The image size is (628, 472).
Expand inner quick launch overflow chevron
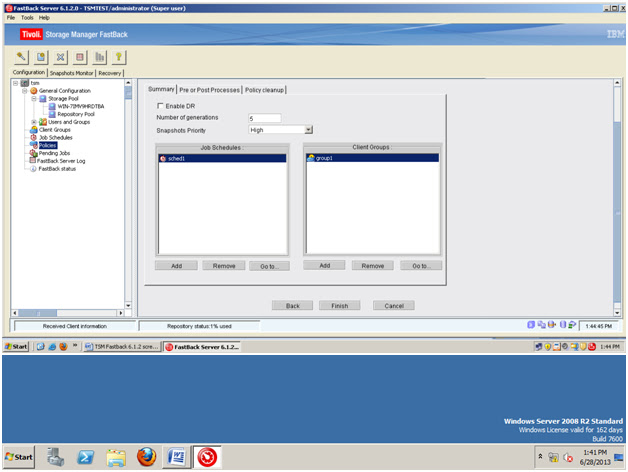tap(74, 345)
